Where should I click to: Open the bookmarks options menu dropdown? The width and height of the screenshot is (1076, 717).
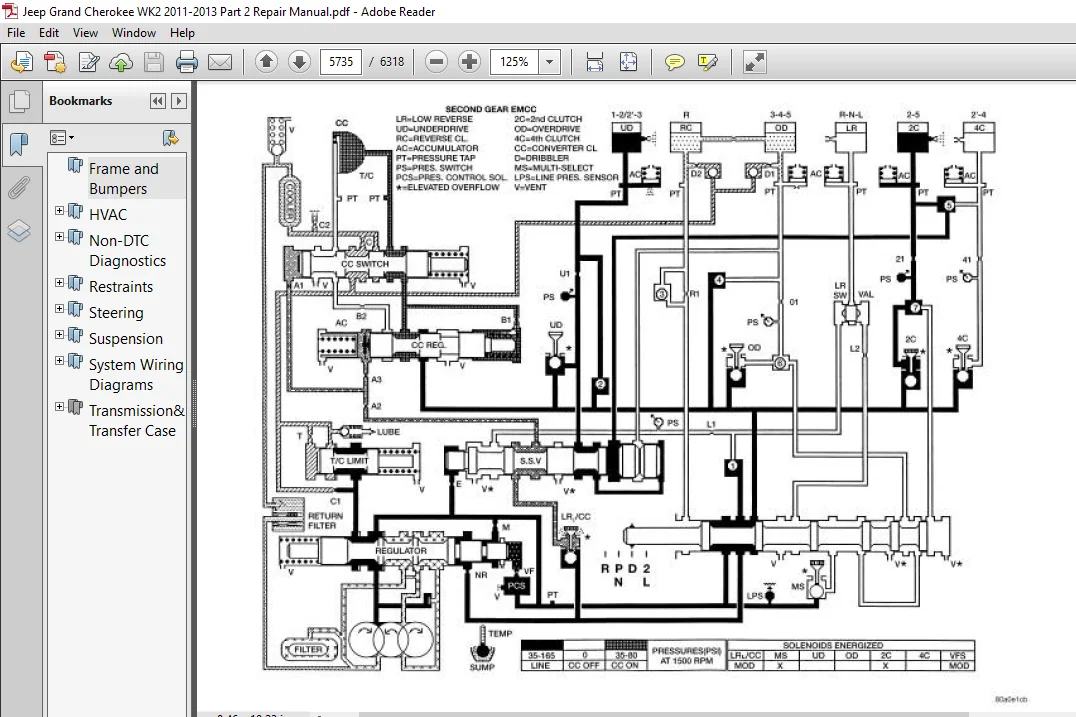62,138
